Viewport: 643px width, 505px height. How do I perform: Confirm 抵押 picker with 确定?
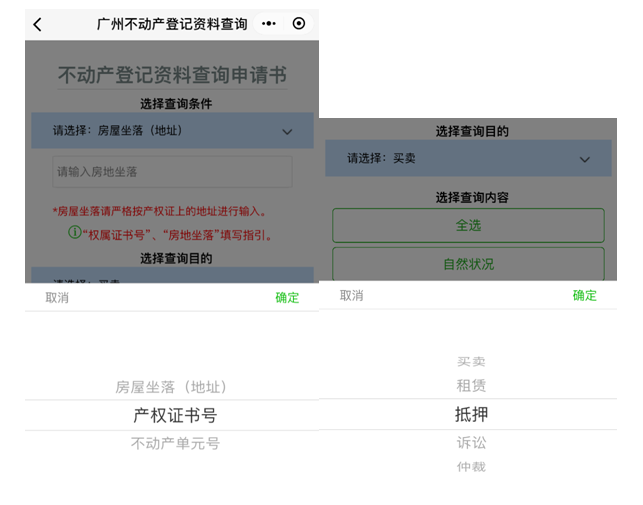(x=584, y=296)
